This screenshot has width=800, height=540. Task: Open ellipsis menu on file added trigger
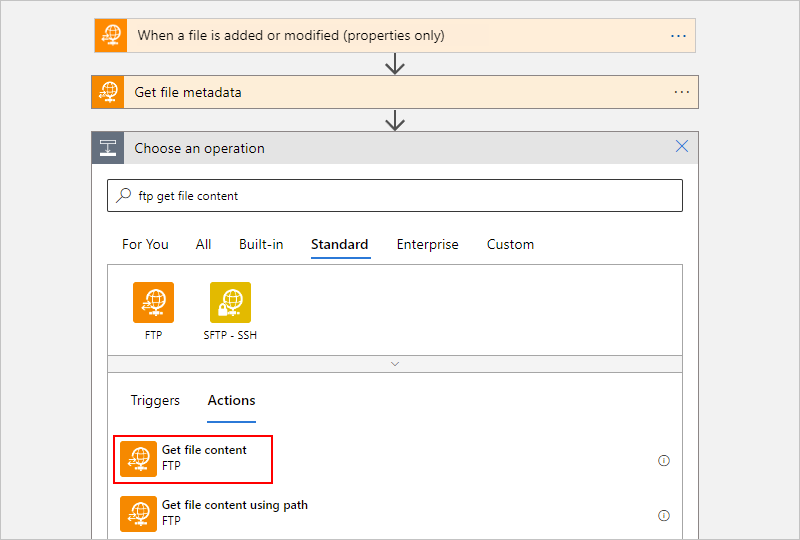click(678, 35)
